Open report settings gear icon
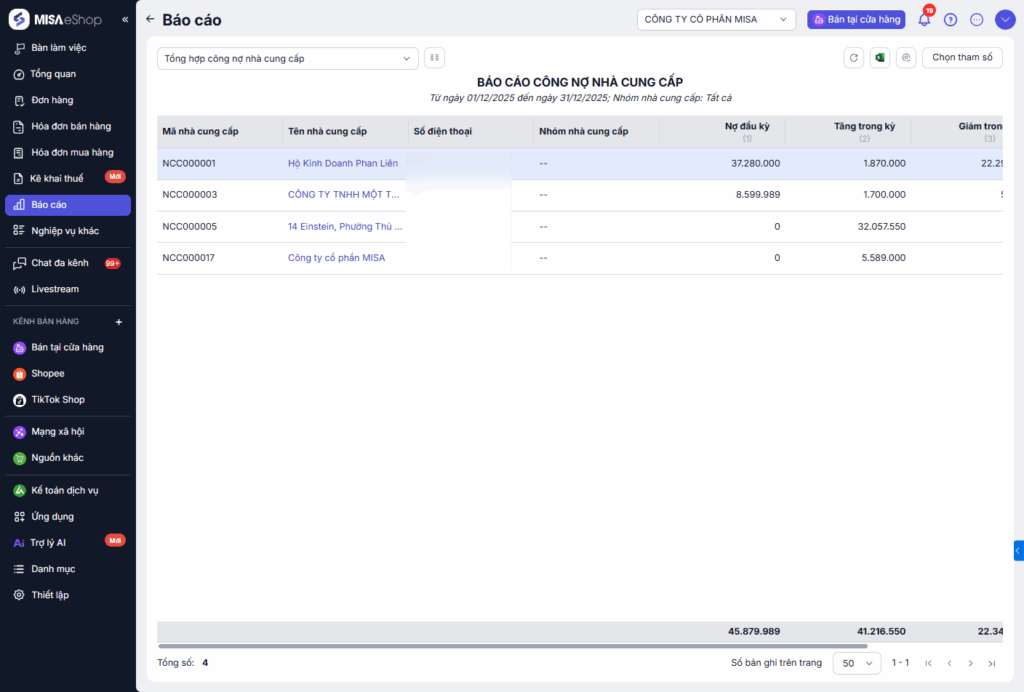The image size is (1024, 692). click(906, 58)
